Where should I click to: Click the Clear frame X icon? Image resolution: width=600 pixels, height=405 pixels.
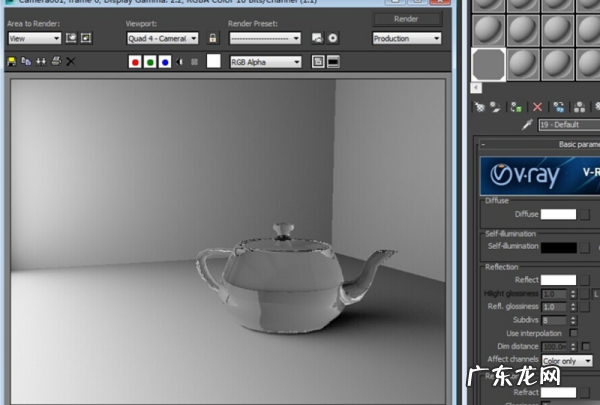71,62
